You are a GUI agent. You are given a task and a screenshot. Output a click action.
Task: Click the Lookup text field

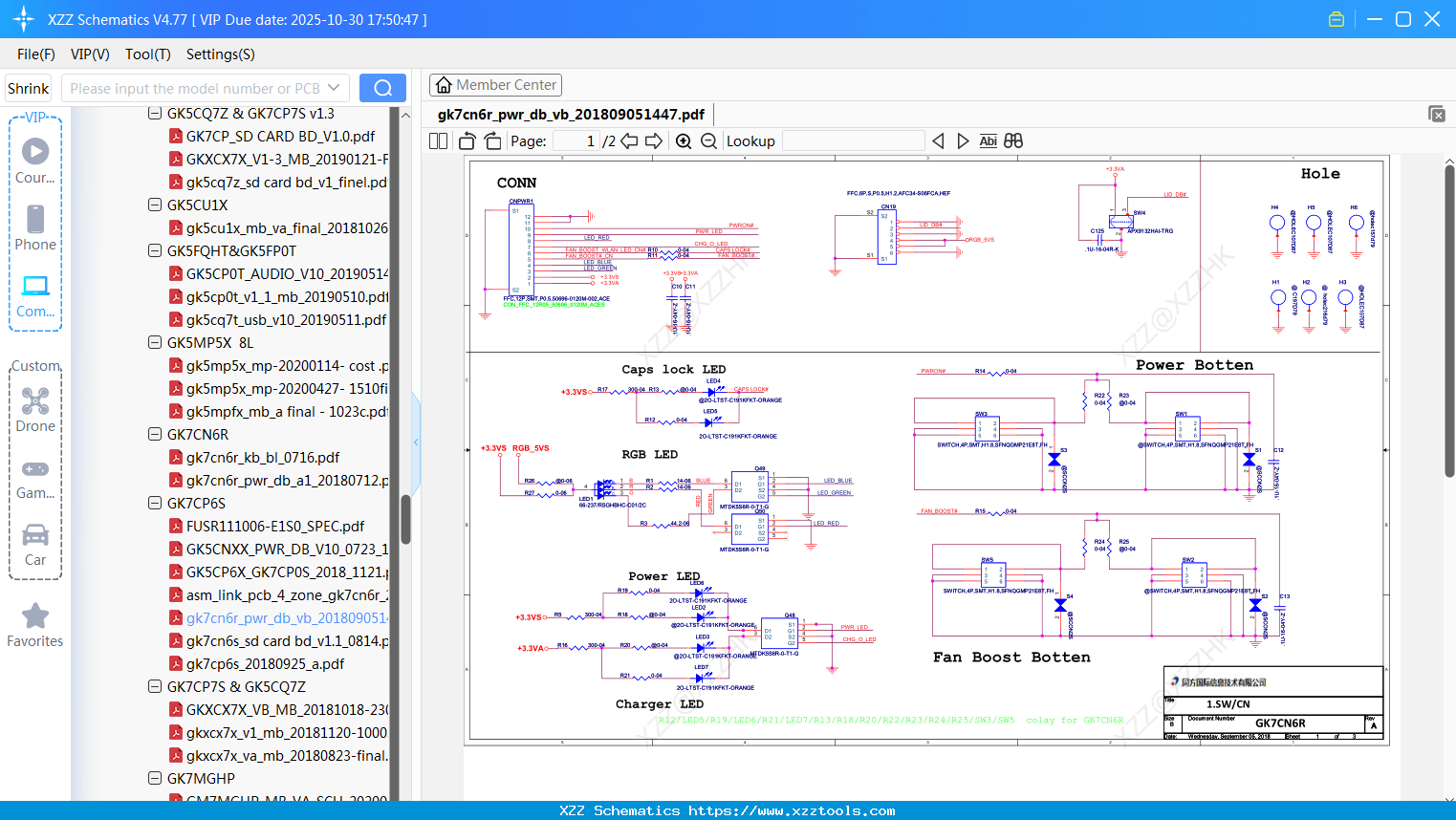tap(853, 141)
